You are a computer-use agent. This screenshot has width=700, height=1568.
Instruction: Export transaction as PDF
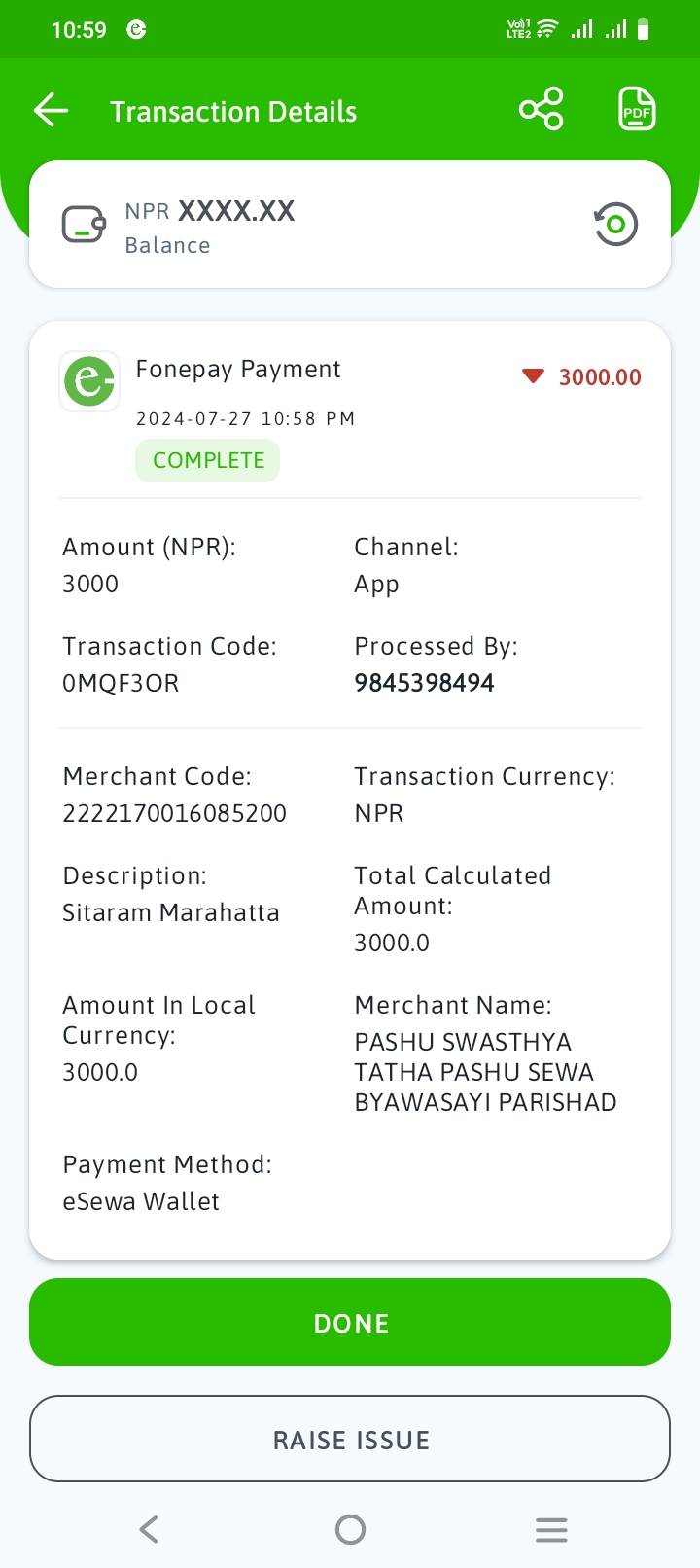[637, 109]
